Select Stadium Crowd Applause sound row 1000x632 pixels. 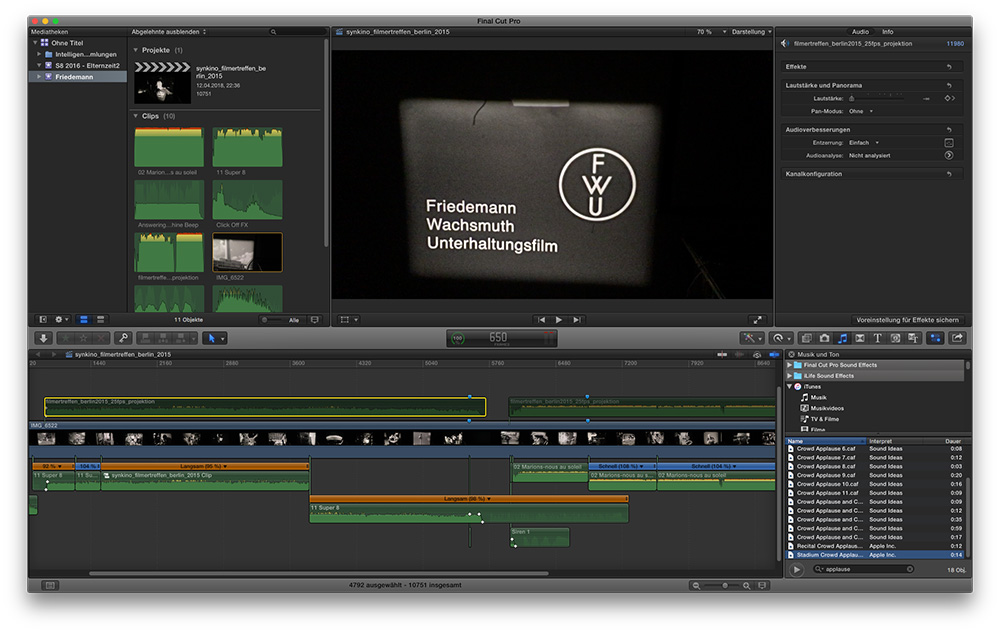874,555
